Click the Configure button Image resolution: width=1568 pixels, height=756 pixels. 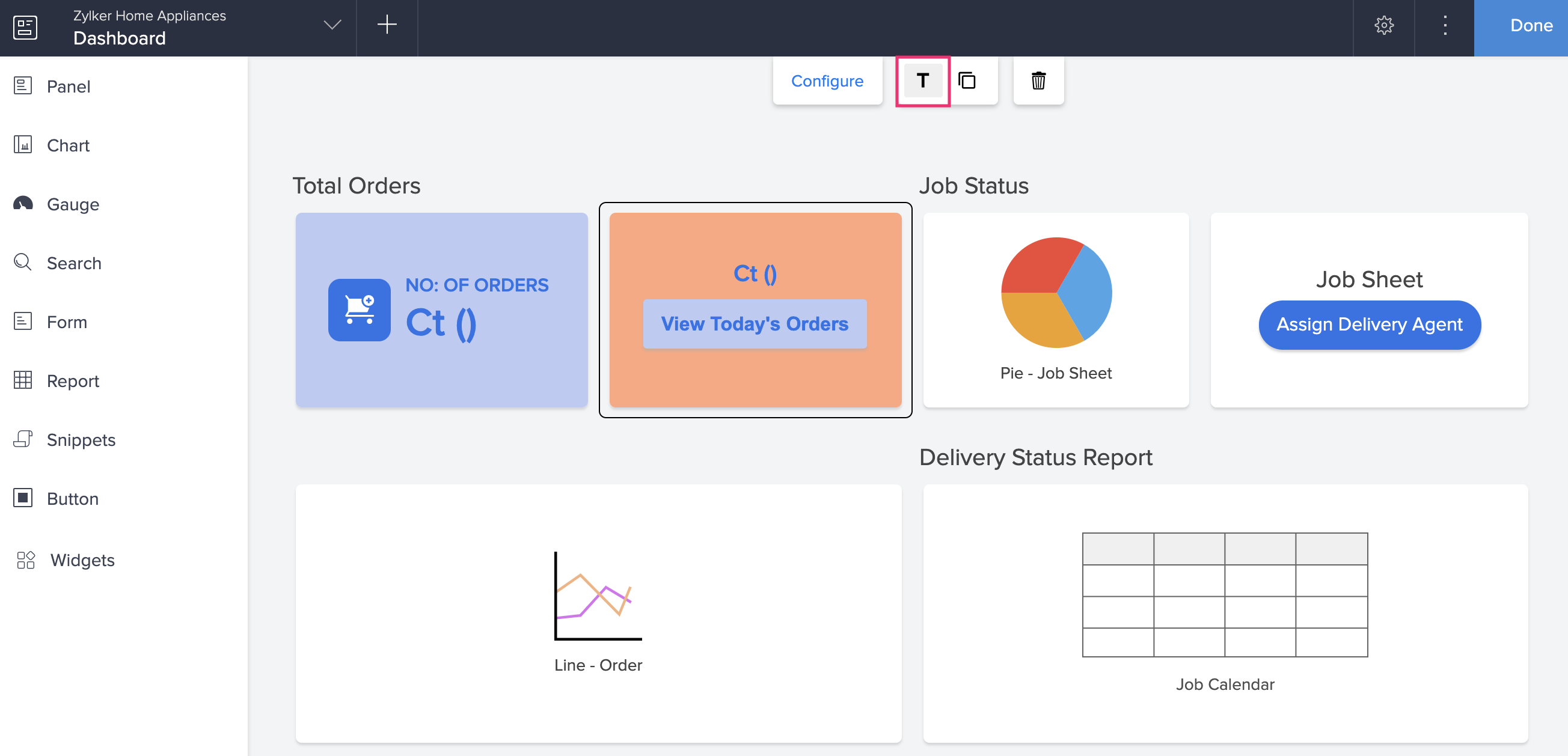point(827,81)
